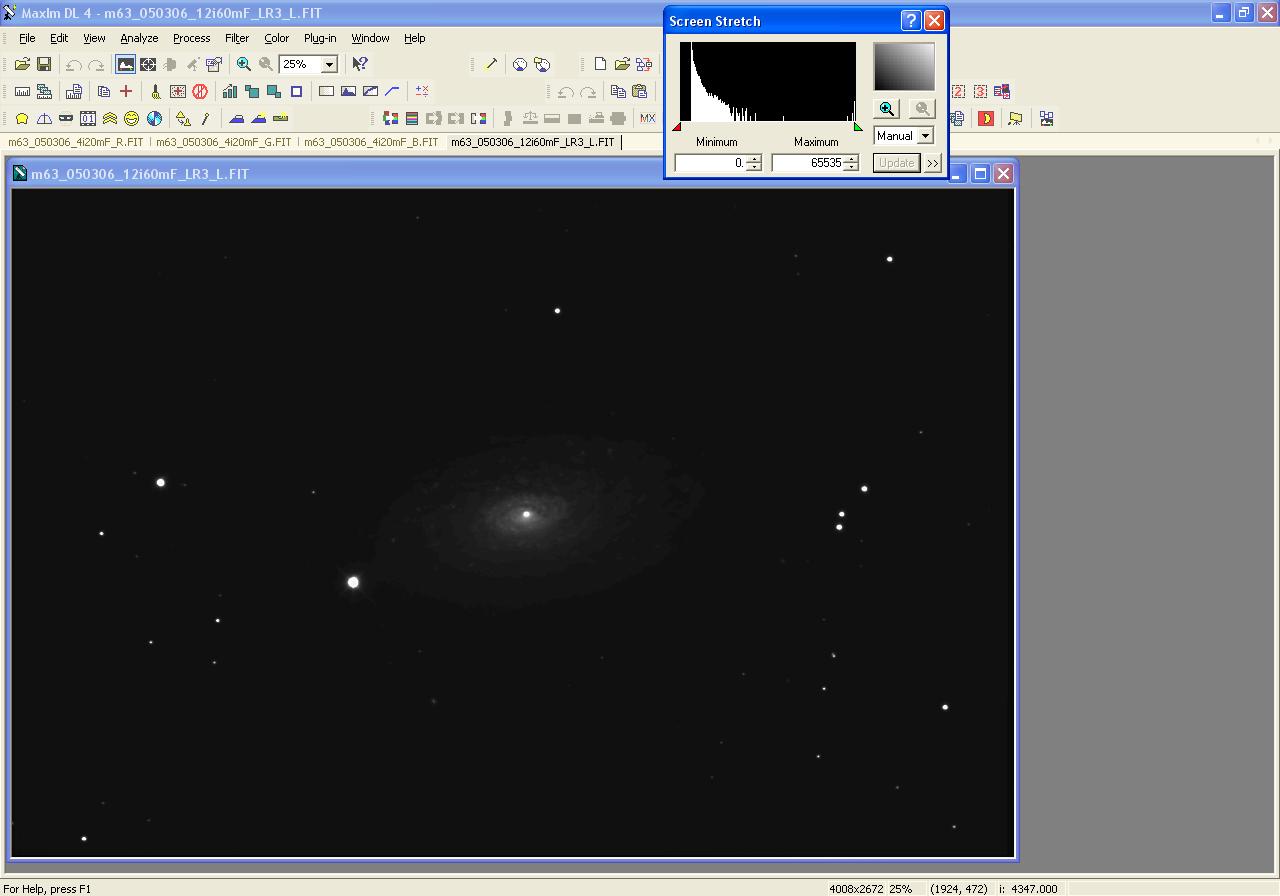This screenshot has width=1280, height=896.
Task: Click the yellow smiley face toolbar icon
Action: pyautogui.click(x=131, y=118)
